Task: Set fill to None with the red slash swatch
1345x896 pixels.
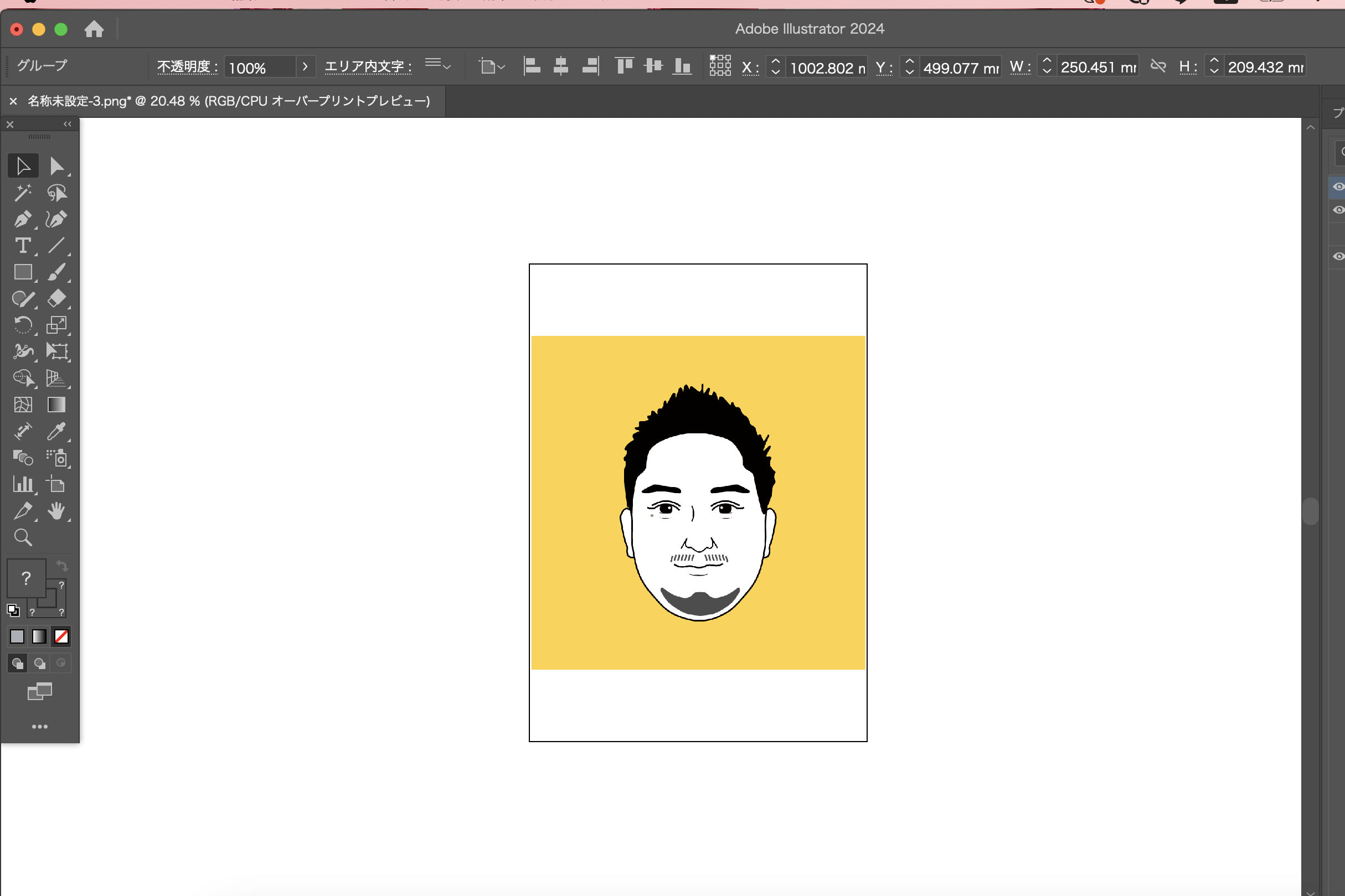Action: tap(61, 636)
